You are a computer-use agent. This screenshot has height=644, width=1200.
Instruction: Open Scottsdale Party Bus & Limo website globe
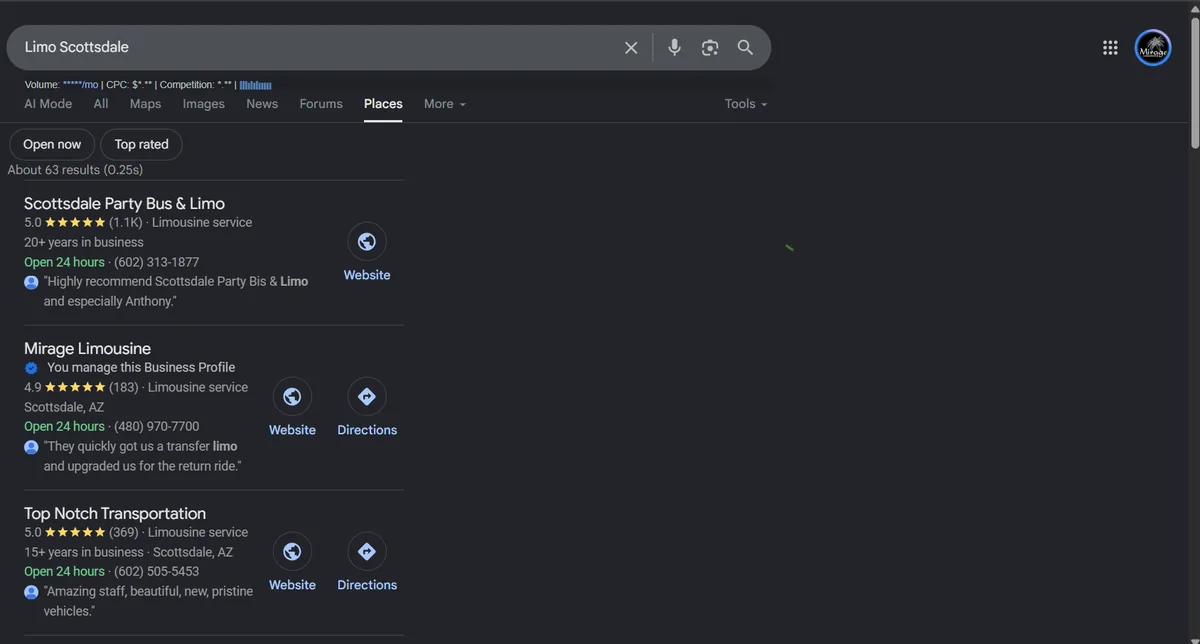coord(367,241)
